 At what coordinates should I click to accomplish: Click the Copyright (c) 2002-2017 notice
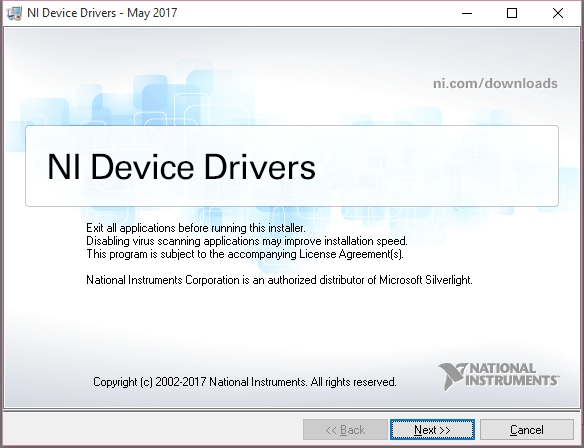point(245,382)
